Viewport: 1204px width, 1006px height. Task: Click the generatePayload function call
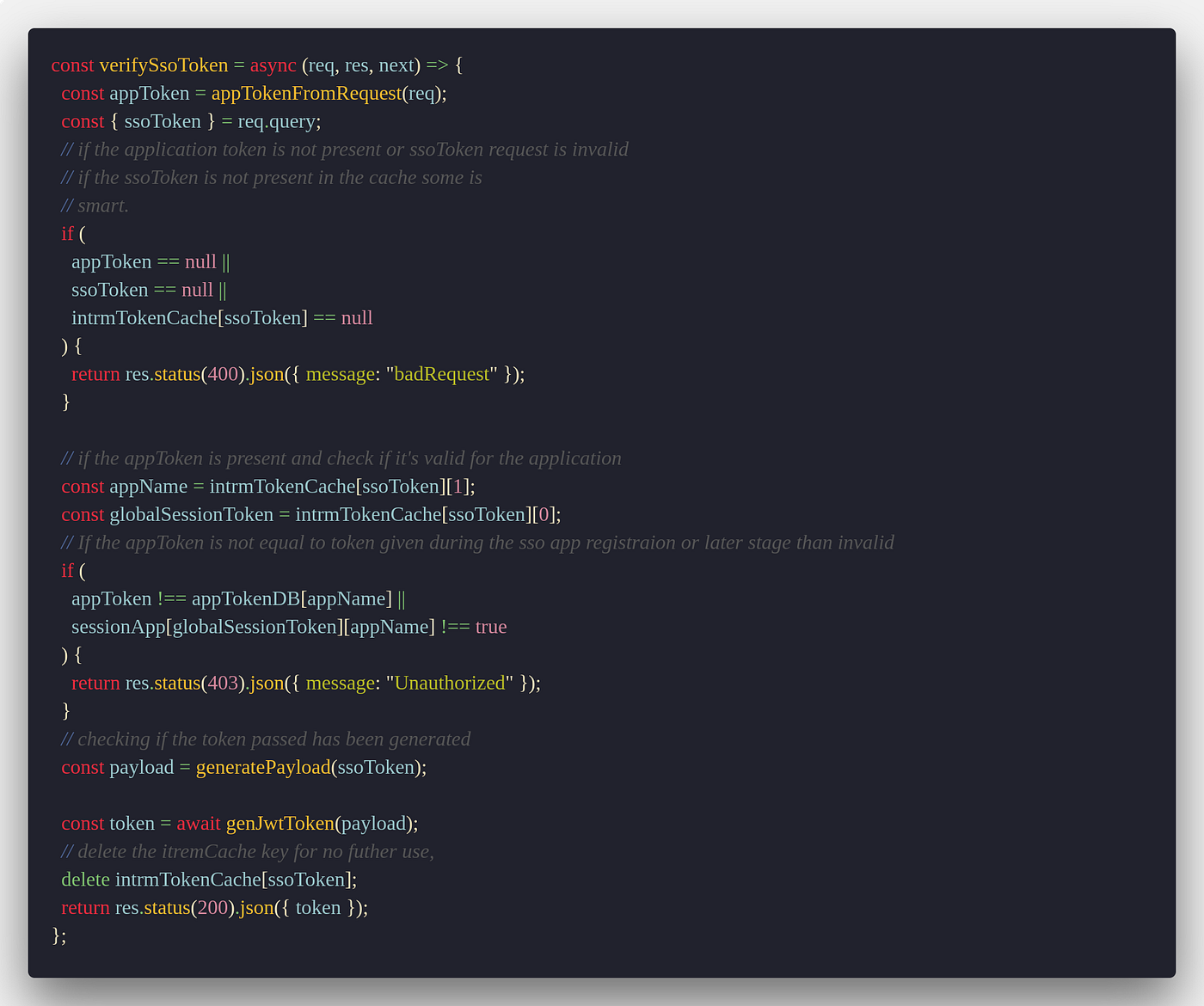click(262, 767)
